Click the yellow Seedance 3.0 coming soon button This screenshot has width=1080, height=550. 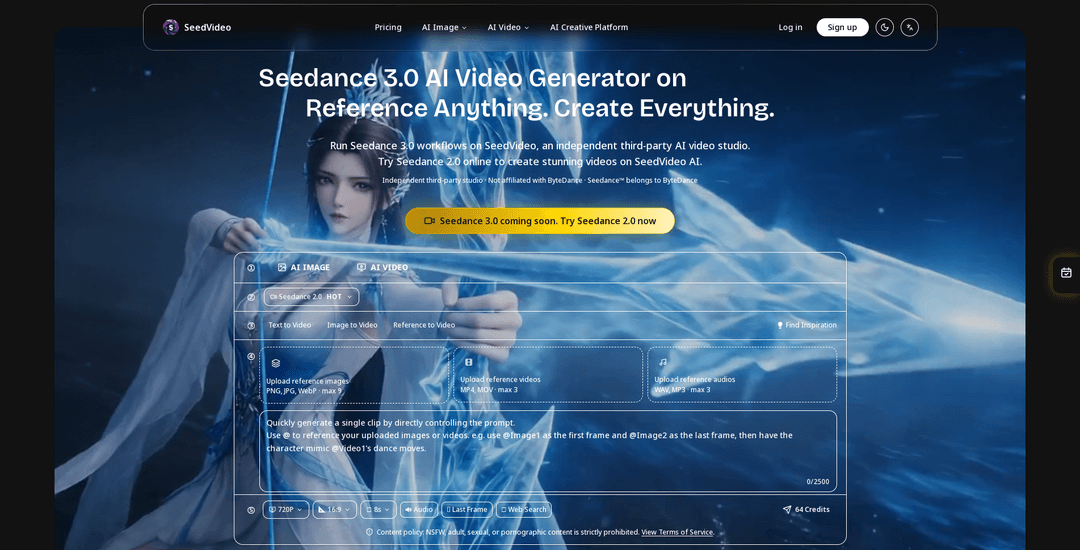[x=540, y=221]
